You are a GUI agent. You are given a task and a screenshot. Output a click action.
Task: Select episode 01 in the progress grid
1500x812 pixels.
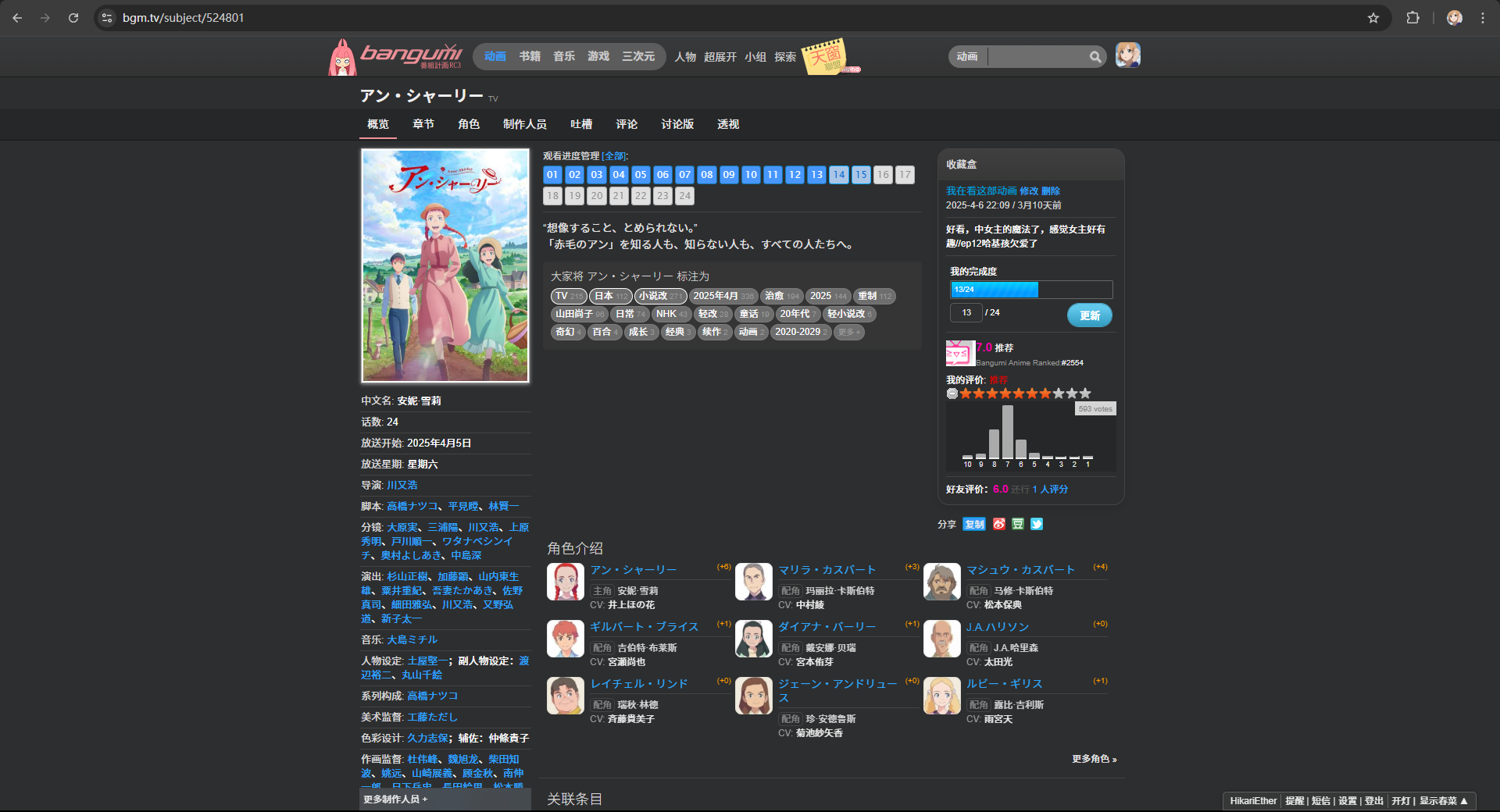552,174
